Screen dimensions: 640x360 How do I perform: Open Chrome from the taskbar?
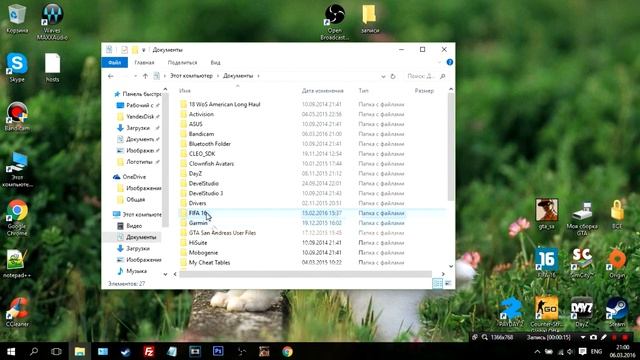[287, 351]
